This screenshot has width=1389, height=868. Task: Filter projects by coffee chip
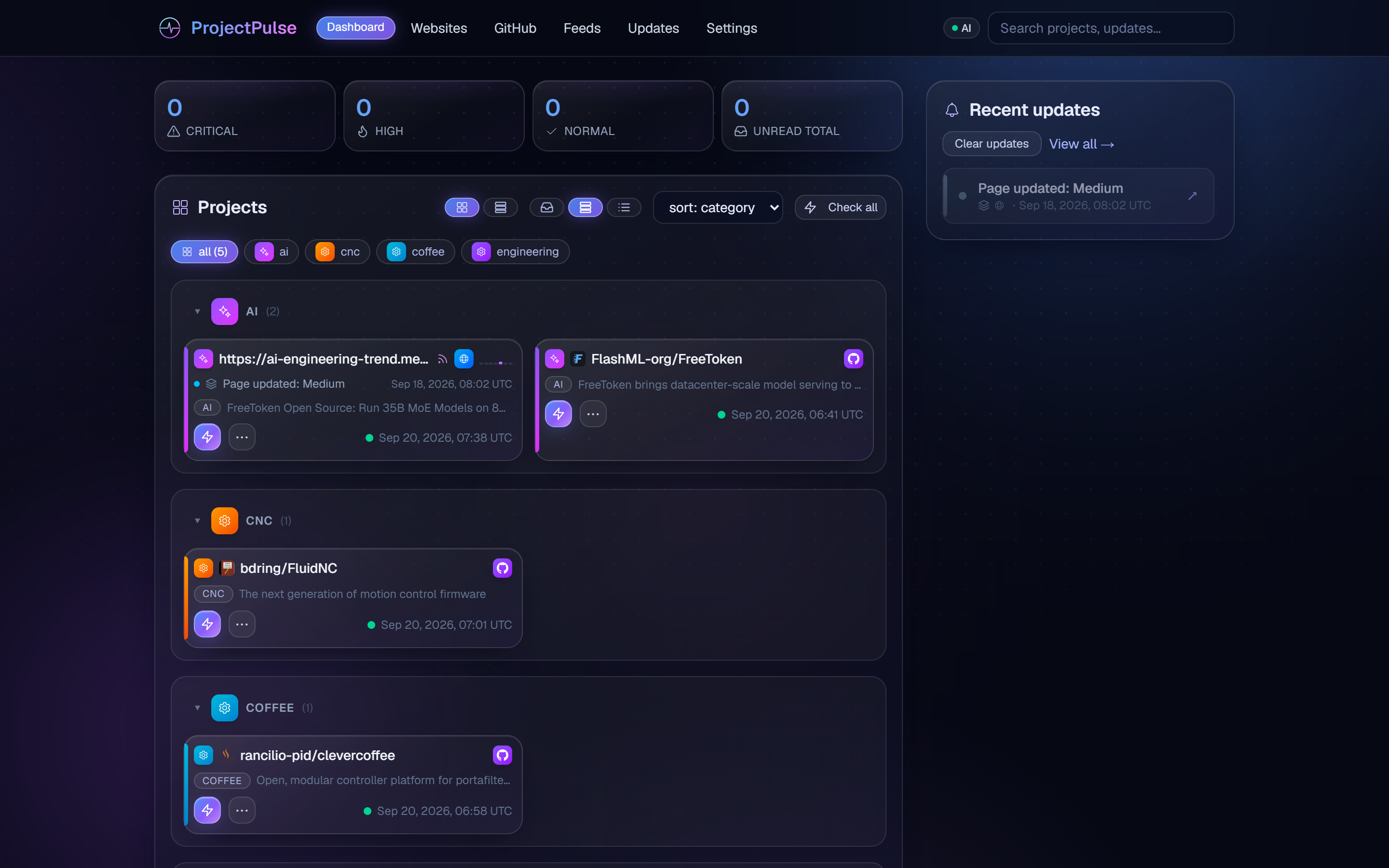click(x=415, y=251)
